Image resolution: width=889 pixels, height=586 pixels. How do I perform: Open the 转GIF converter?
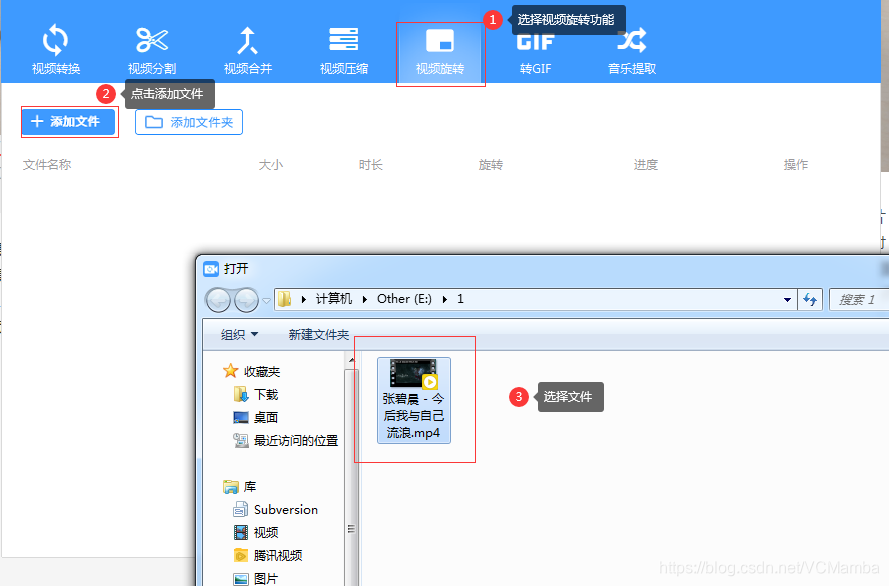pos(535,53)
